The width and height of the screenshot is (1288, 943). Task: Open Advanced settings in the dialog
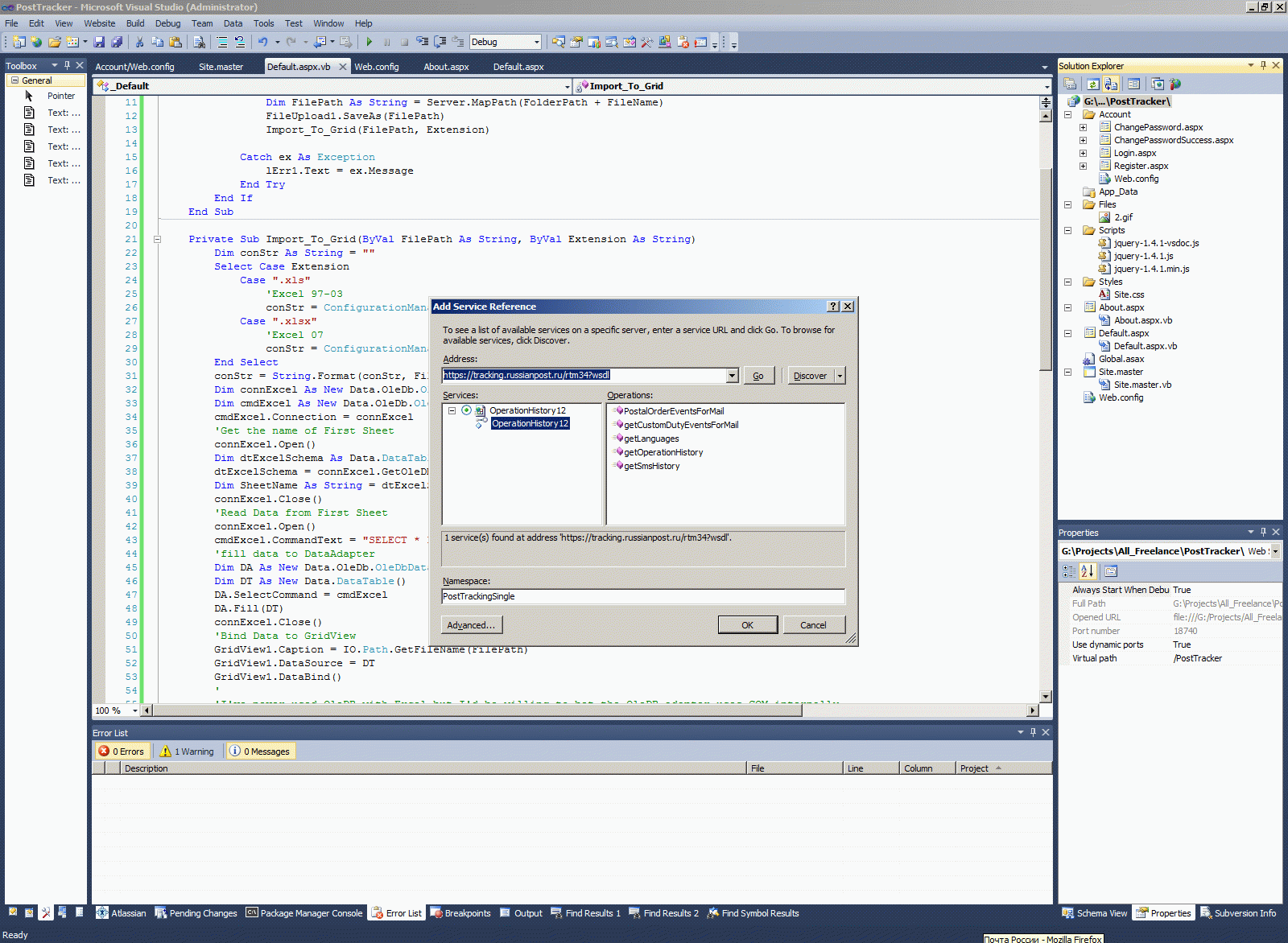click(x=473, y=625)
